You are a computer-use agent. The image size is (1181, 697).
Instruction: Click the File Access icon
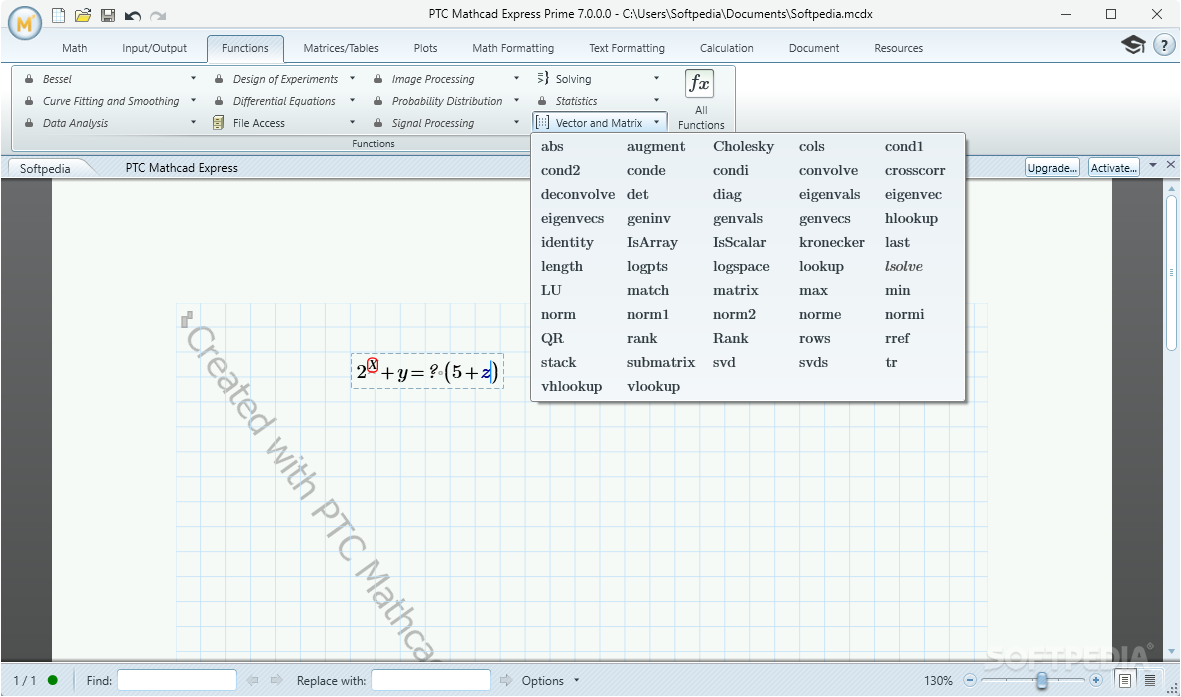(x=218, y=123)
